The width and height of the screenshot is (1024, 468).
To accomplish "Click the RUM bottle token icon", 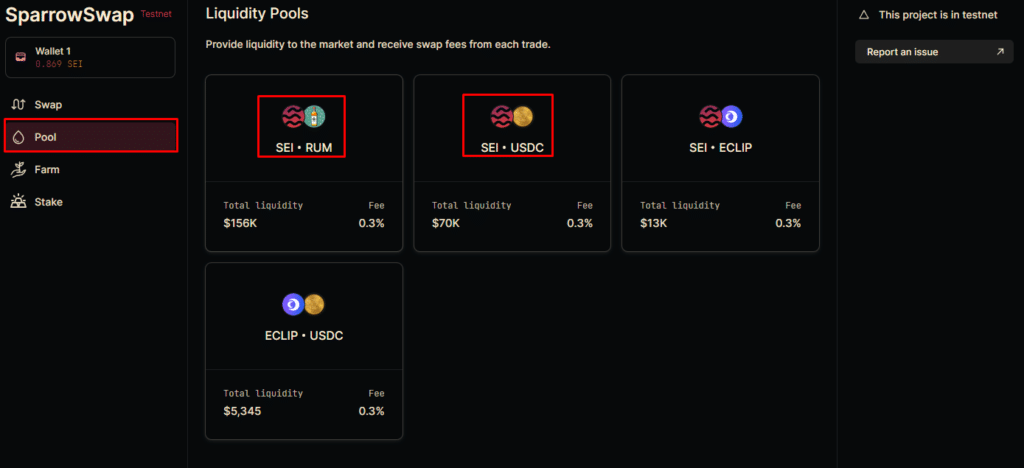I will 315,117.
